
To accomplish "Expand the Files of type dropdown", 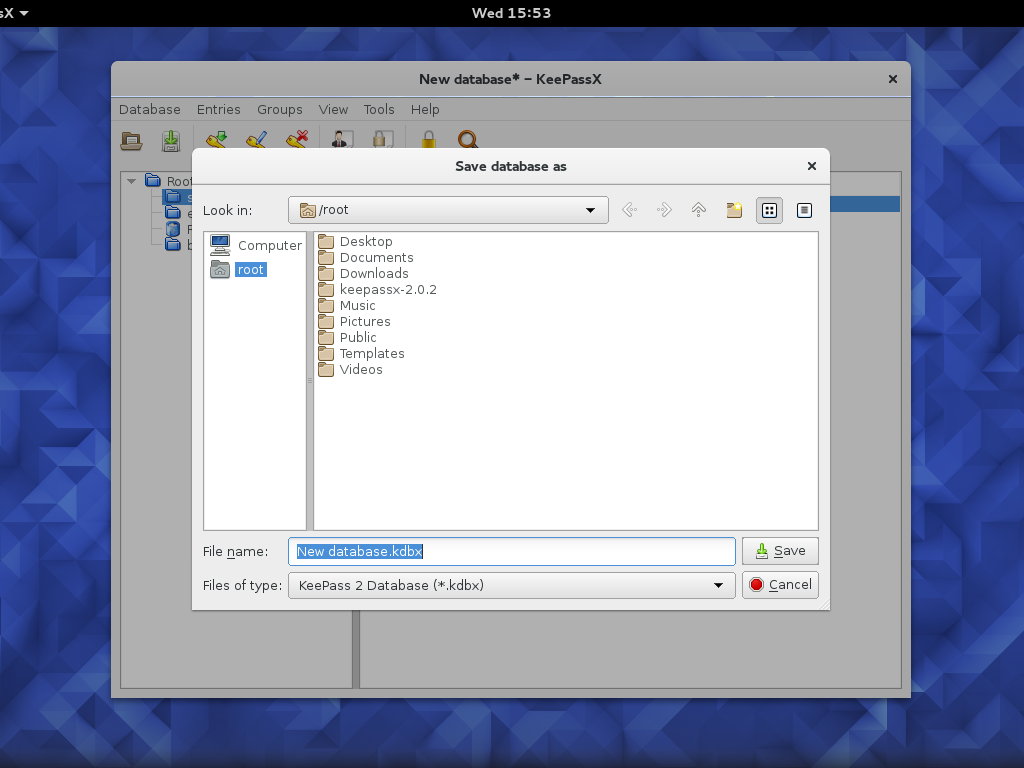I will tap(511, 585).
